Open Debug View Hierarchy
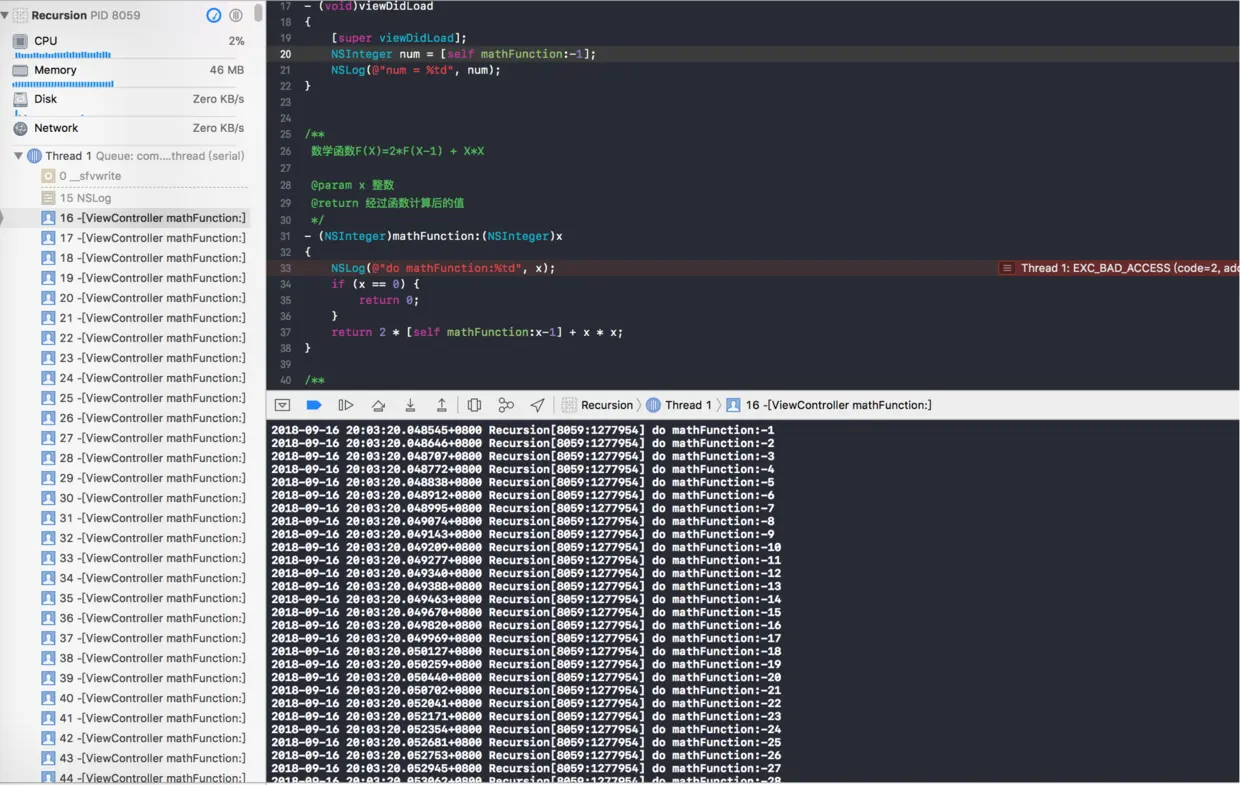This screenshot has width=1240, height=785. [x=474, y=405]
